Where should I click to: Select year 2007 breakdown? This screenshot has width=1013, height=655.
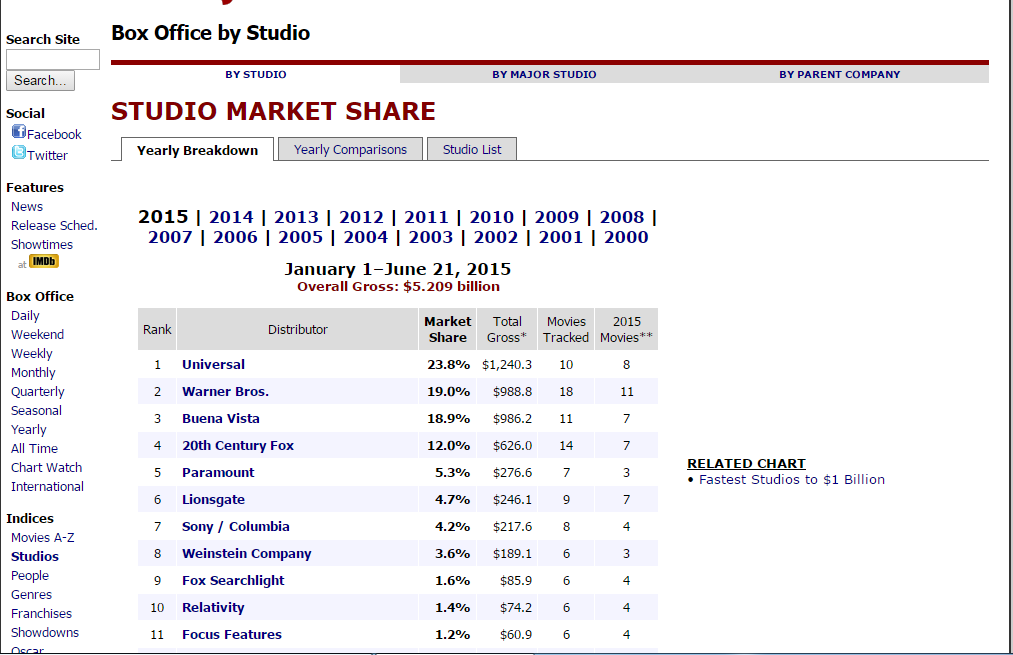[171, 237]
